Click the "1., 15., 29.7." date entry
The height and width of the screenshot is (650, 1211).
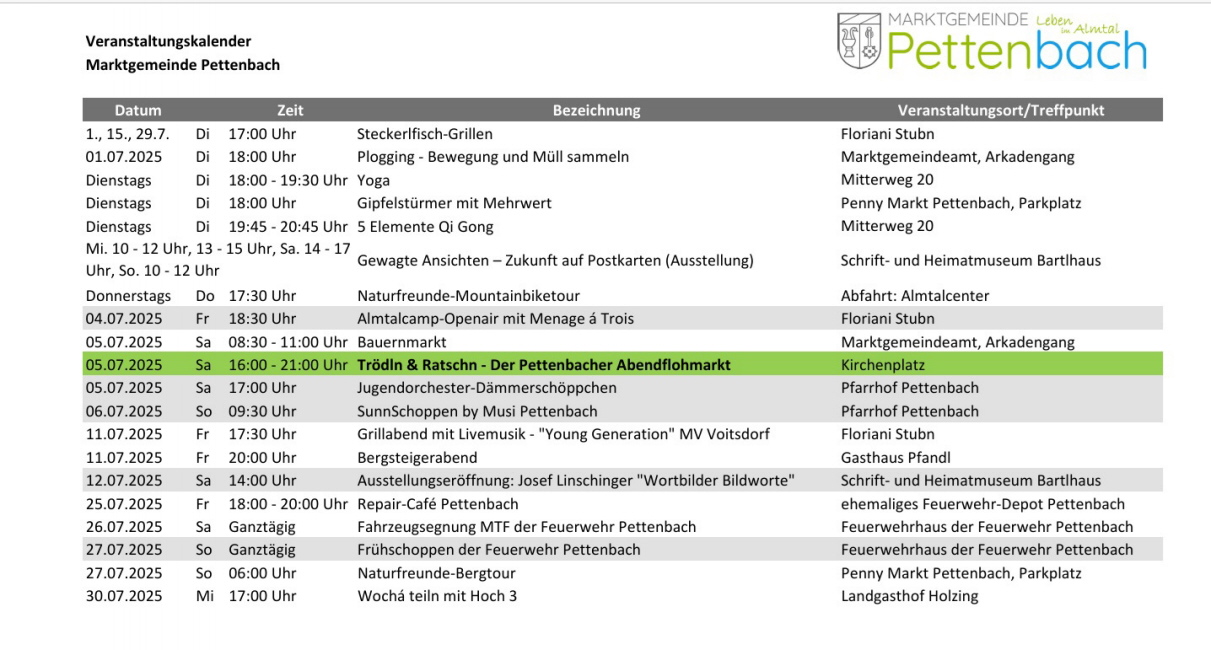click(x=128, y=134)
